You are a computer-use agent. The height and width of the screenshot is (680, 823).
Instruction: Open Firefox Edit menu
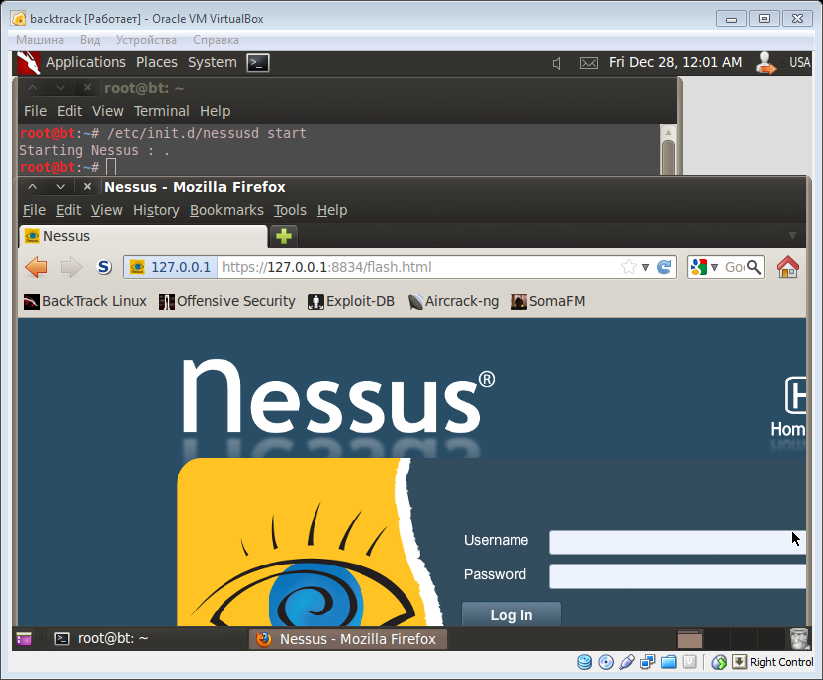pos(68,210)
